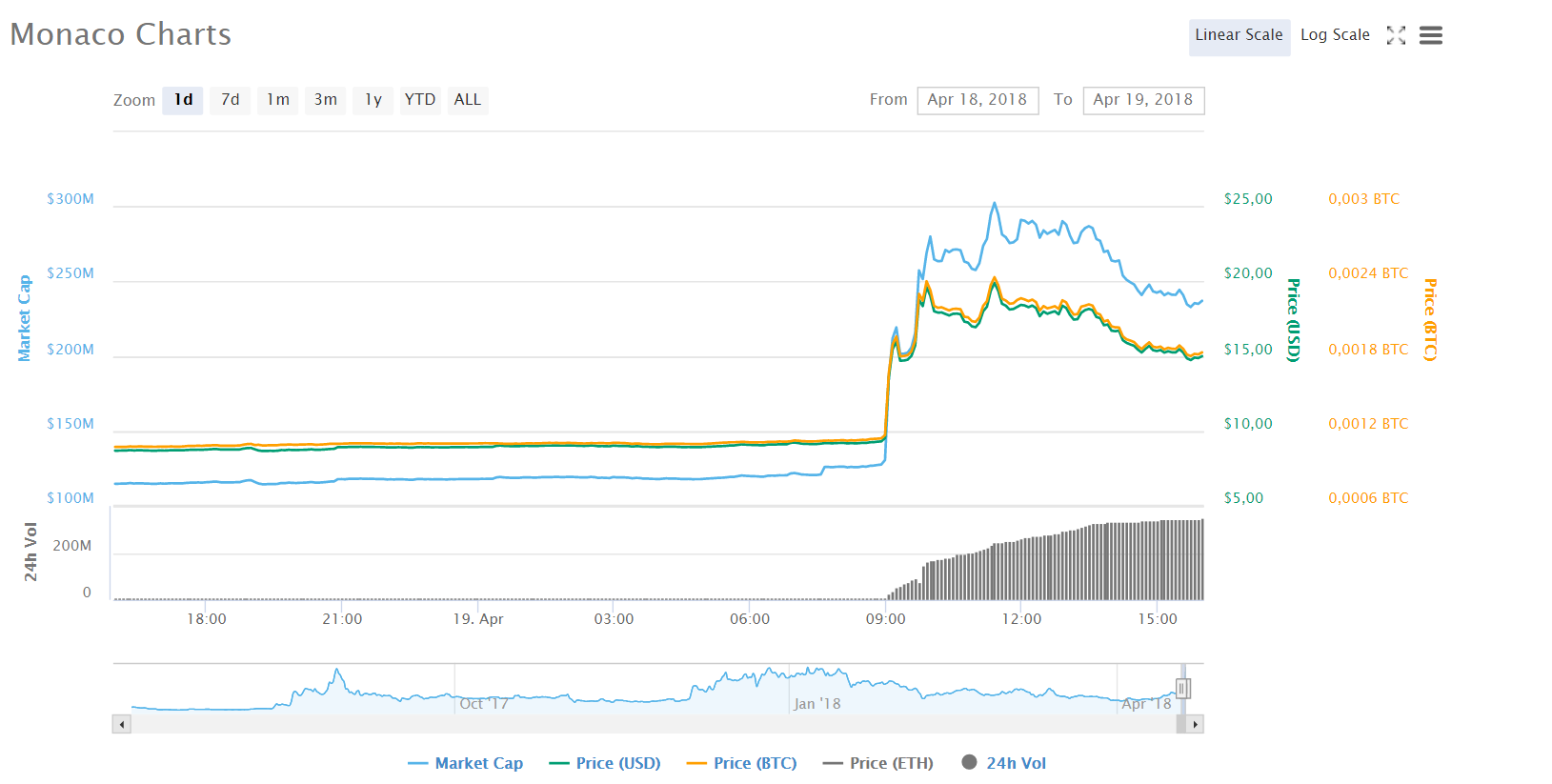Set zoom range to 1y
1552x784 pixels.
click(x=373, y=100)
